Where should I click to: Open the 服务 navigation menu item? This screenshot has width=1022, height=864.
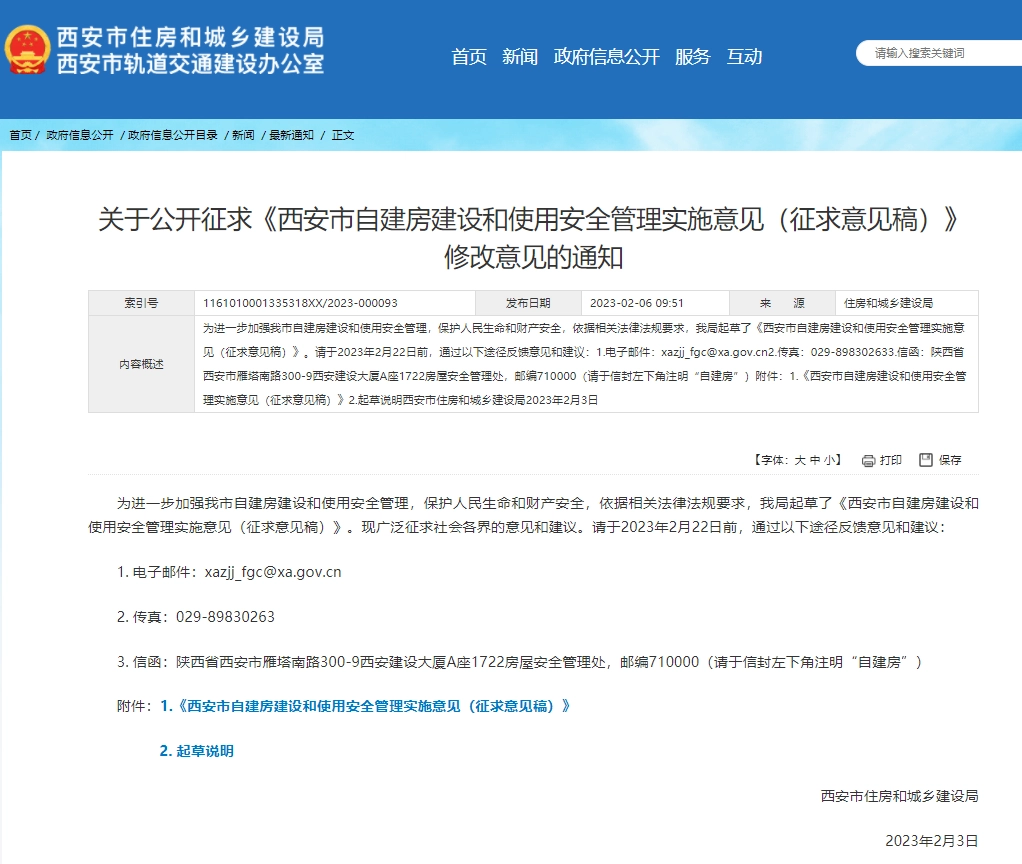693,57
